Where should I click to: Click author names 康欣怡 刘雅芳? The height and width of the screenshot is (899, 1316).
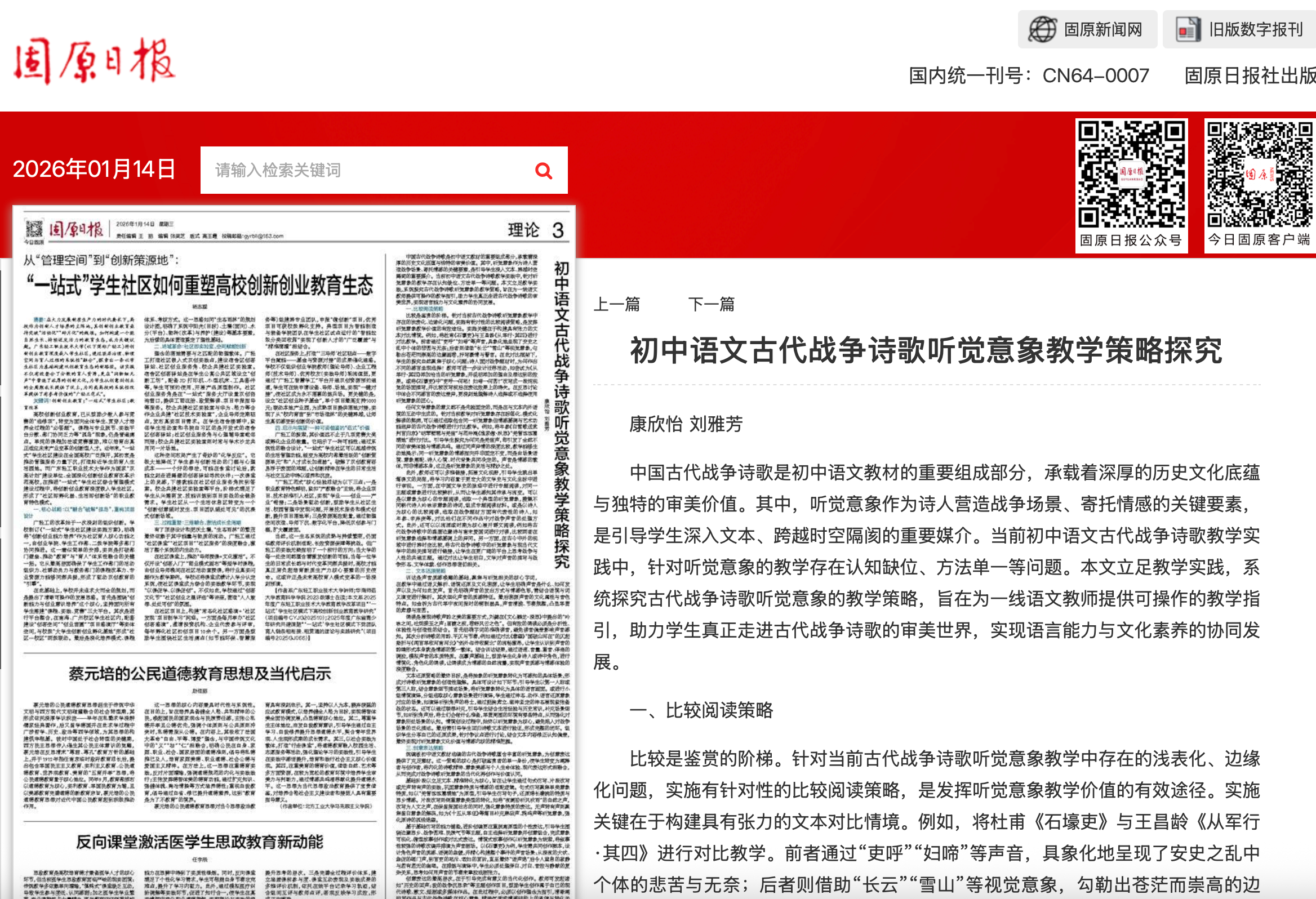(686, 424)
